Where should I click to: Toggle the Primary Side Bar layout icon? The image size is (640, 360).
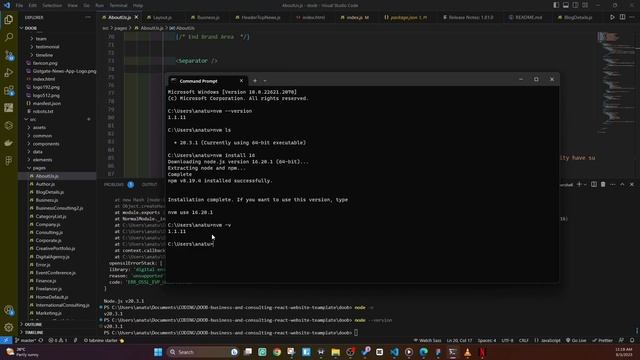(556, 5)
